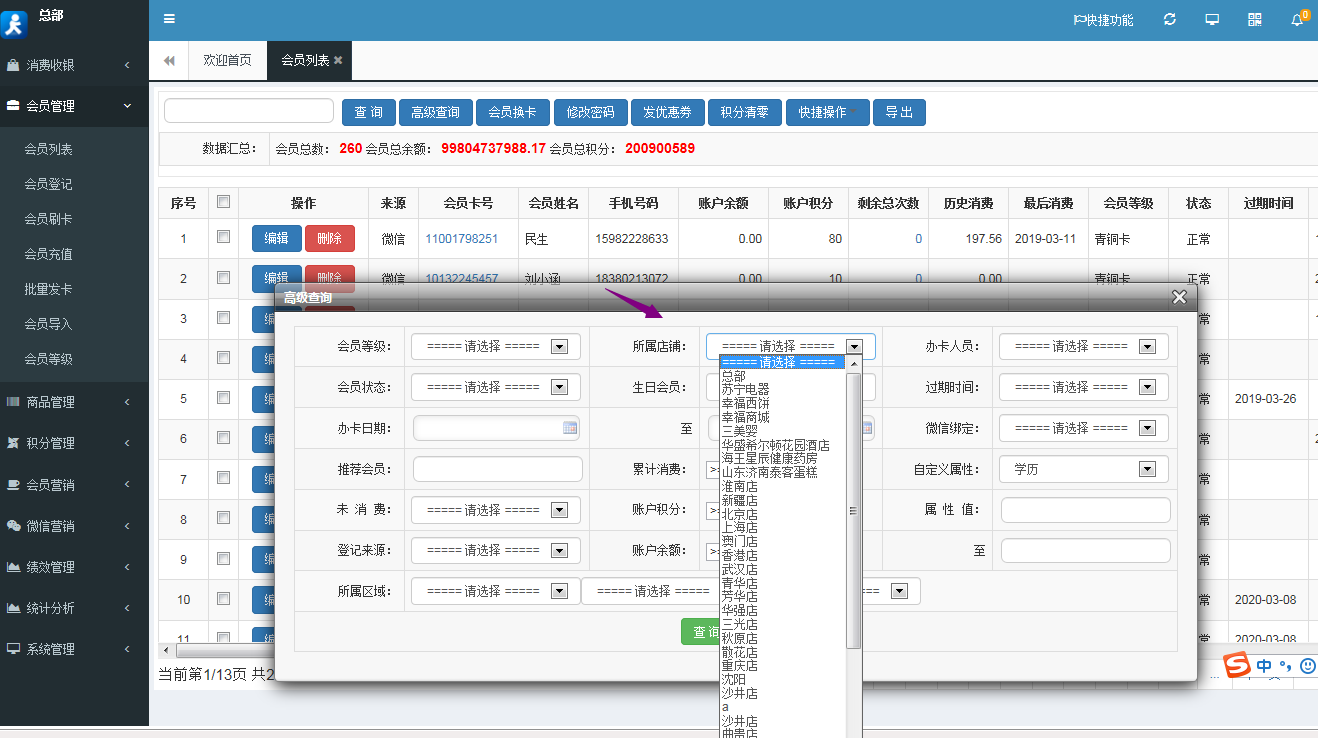Tick the checkbox for row 7
Image resolution: width=1318 pixels, height=738 pixels.
tap(223, 477)
